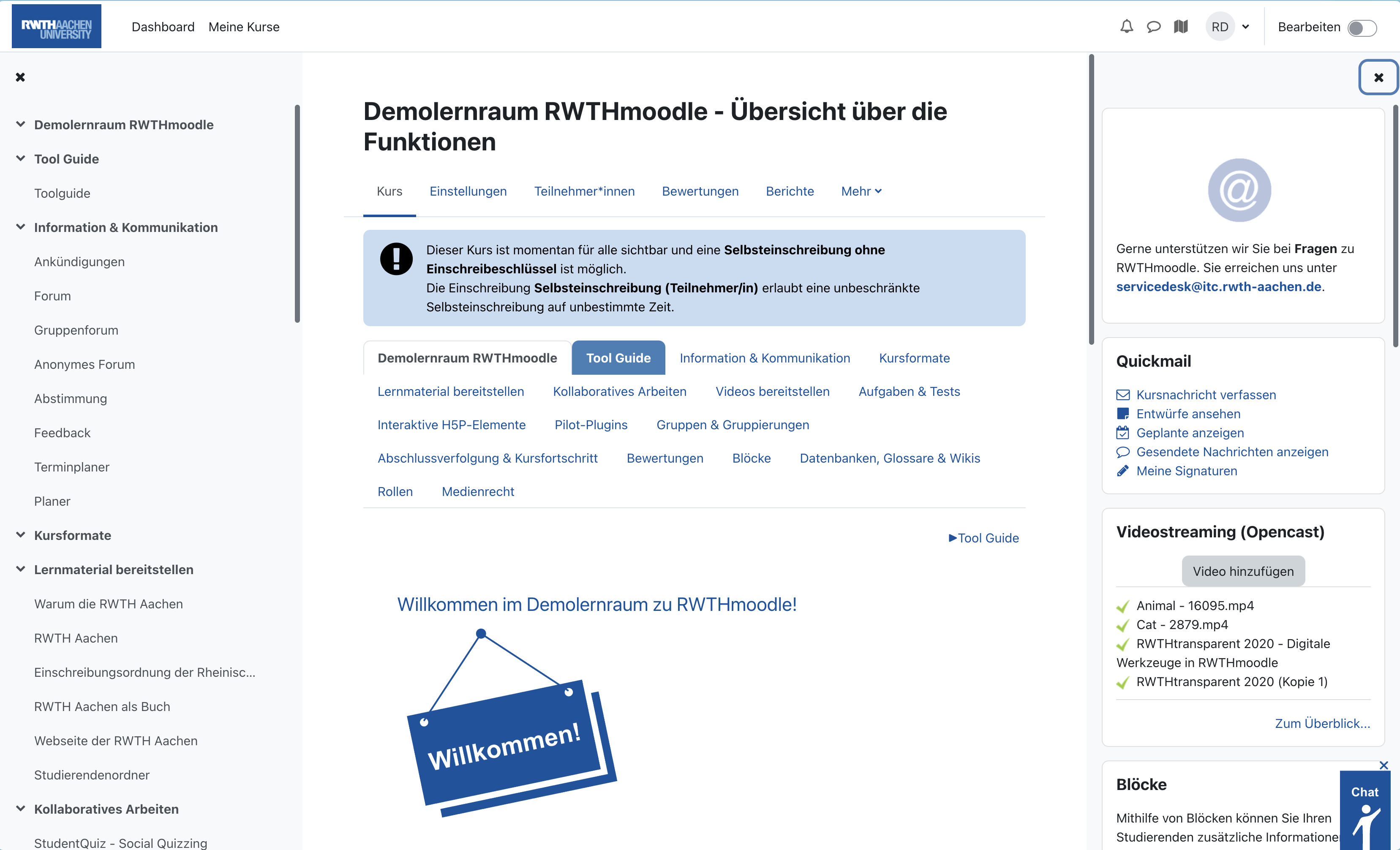
Task: Select the Bewertungen tab
Action: click(700, 192)
